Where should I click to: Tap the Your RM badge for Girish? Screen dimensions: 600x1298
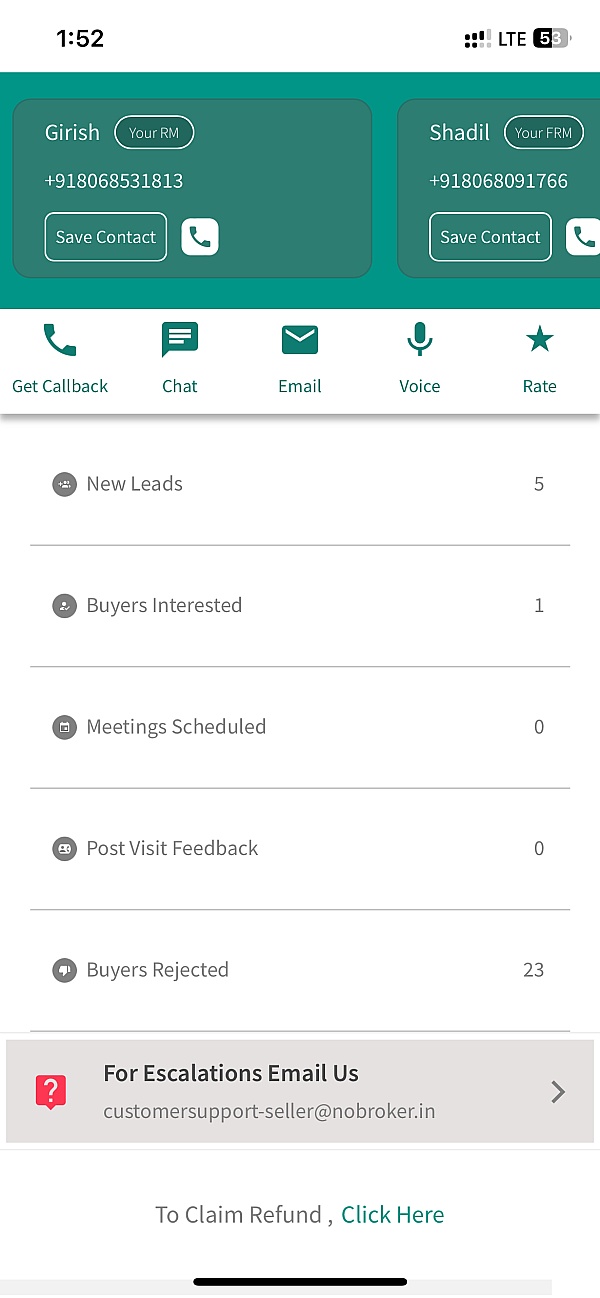[x=154, y=133]
